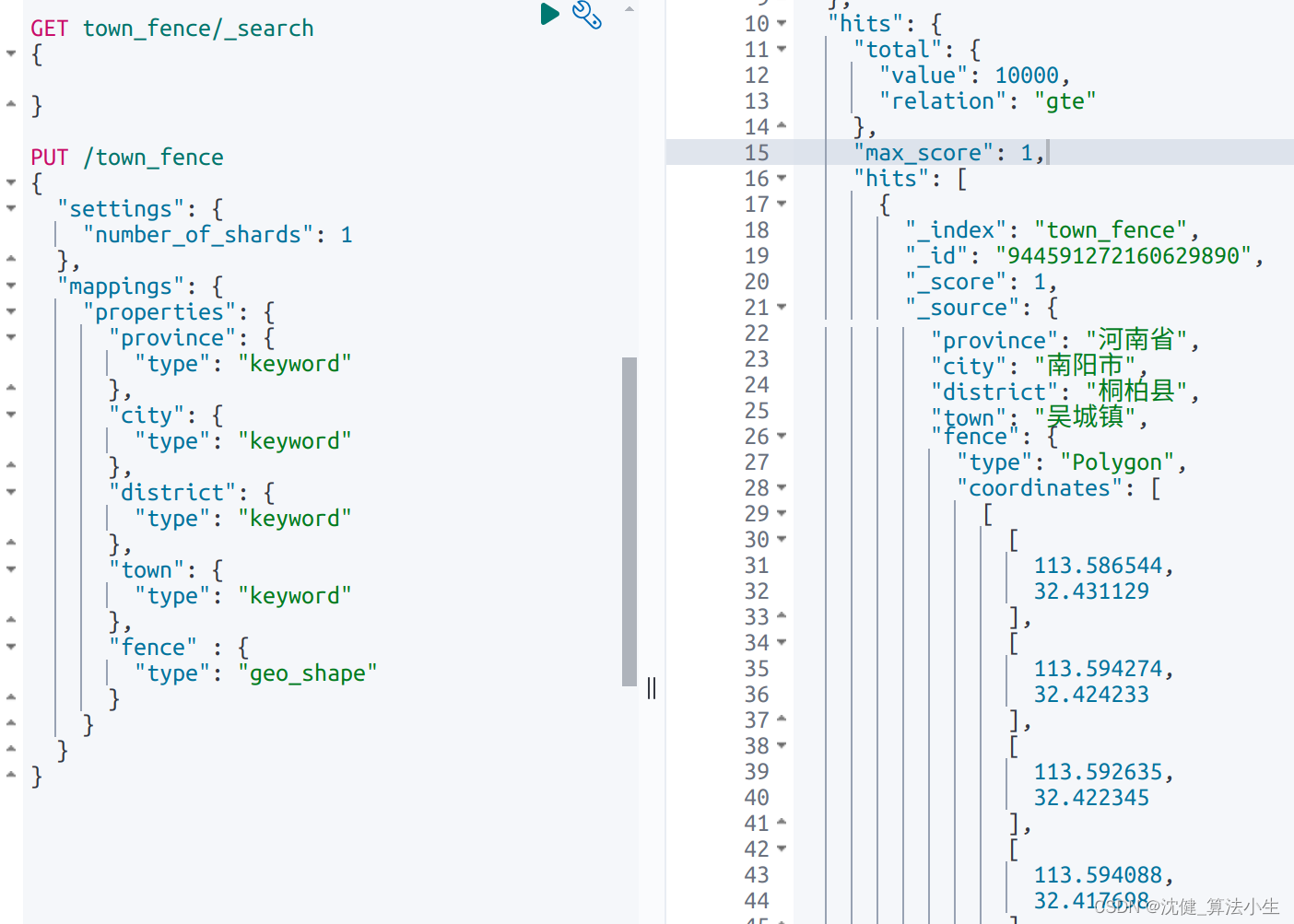Screen dimensions: 1294x924
Task: Click coordinate value 113.586544
Action: pyautogui.click(x=1098, y=566)
